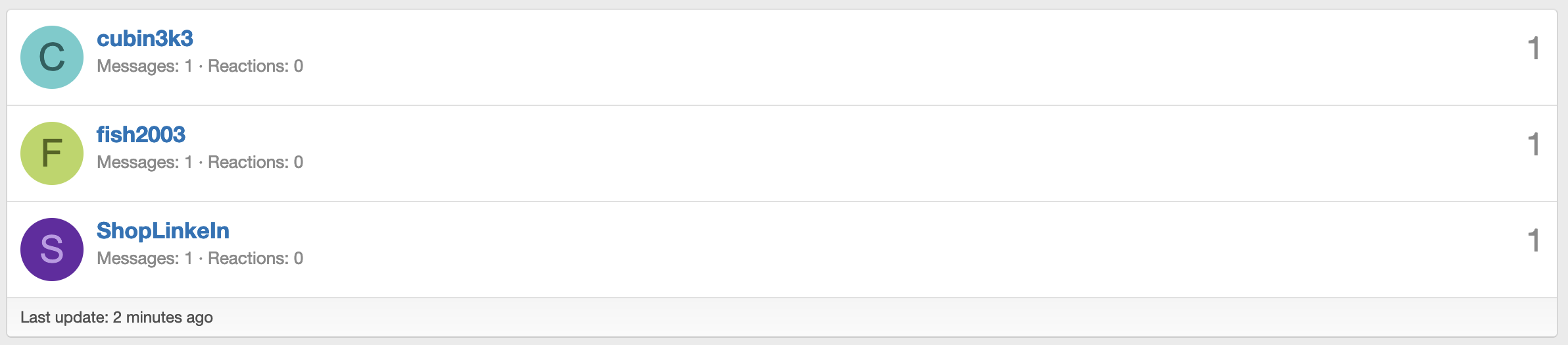Image resolution: width=1568 pixels, height=345 pixels.
Task: Click Reactions: 0 under ShopLinkeIn
Action: point(255,259)
